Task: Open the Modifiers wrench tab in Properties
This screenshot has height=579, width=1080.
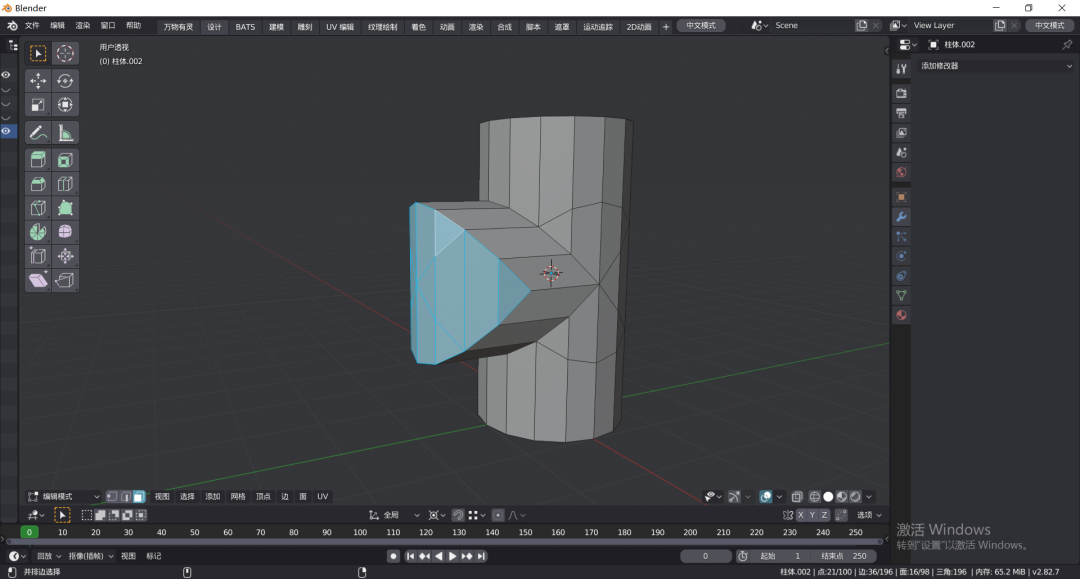Action: click(x=901, y=216)
